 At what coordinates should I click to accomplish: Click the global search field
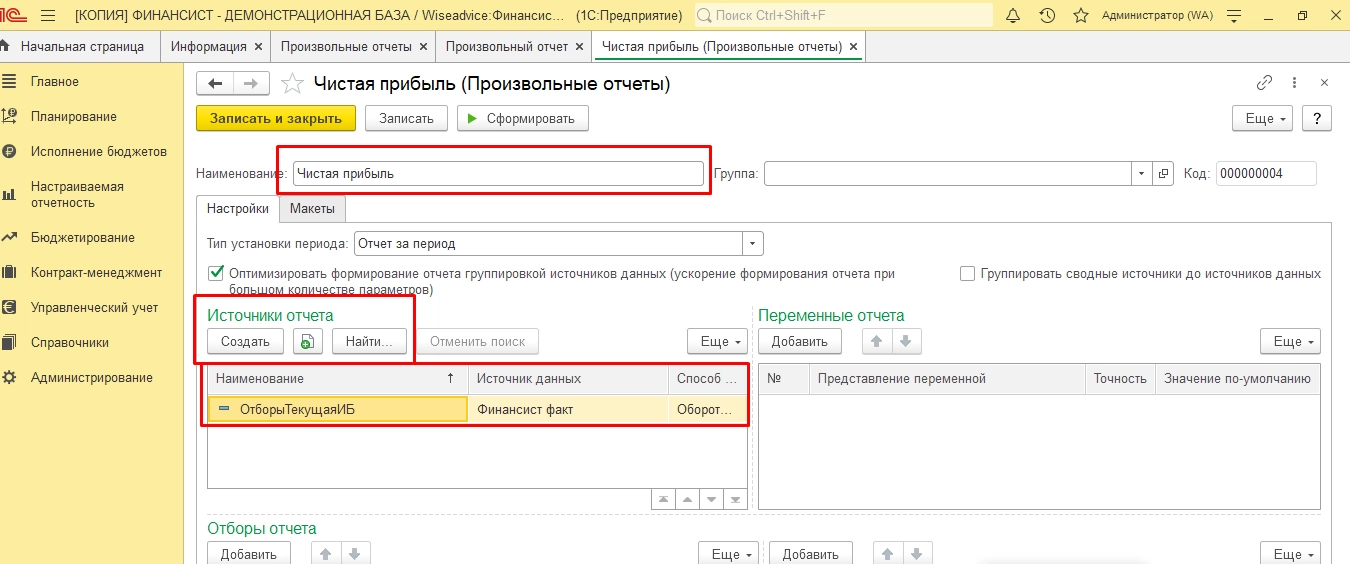(x=843, y=16)
